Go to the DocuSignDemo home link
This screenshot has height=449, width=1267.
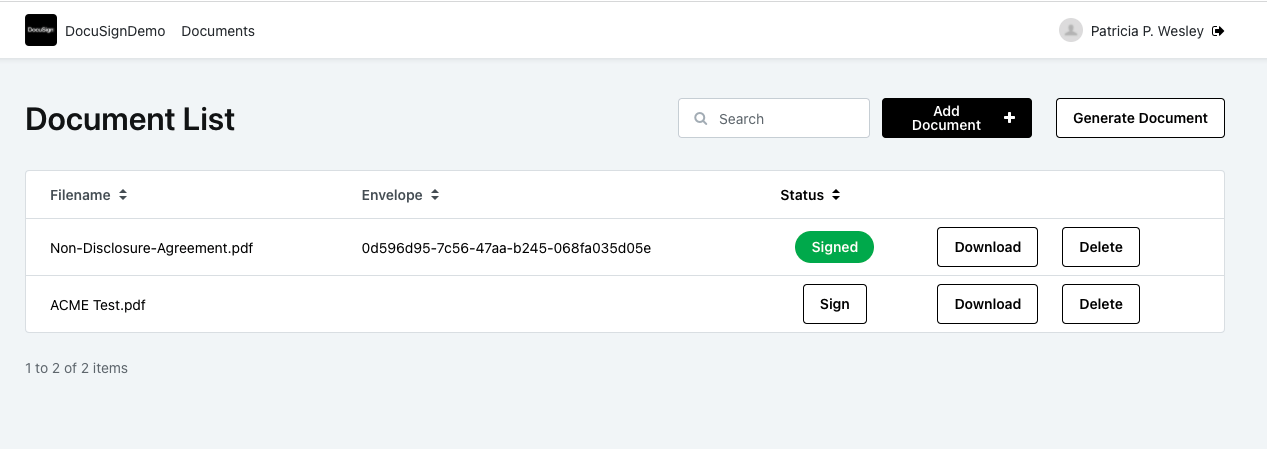tap(115, 31)
